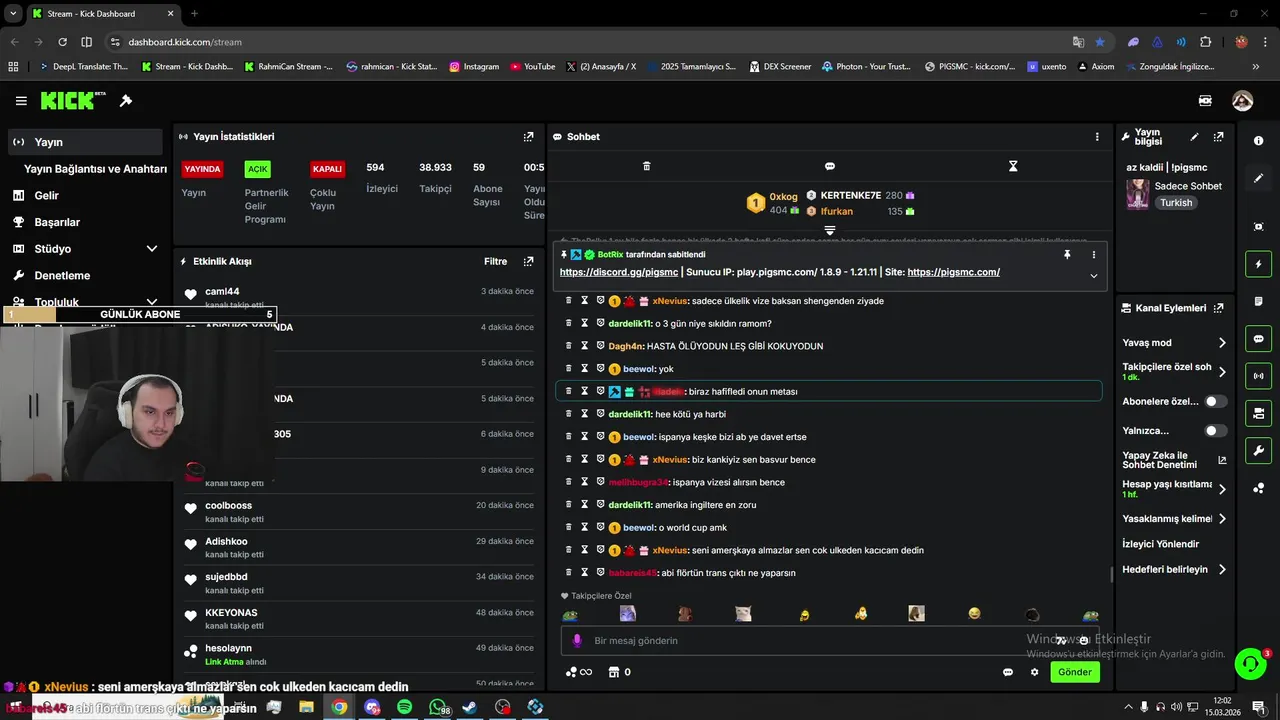Edit stream info with pencil in Yayın bilgisi
The height and width of the screenshot is (720, 1280).
[1194, 137]
